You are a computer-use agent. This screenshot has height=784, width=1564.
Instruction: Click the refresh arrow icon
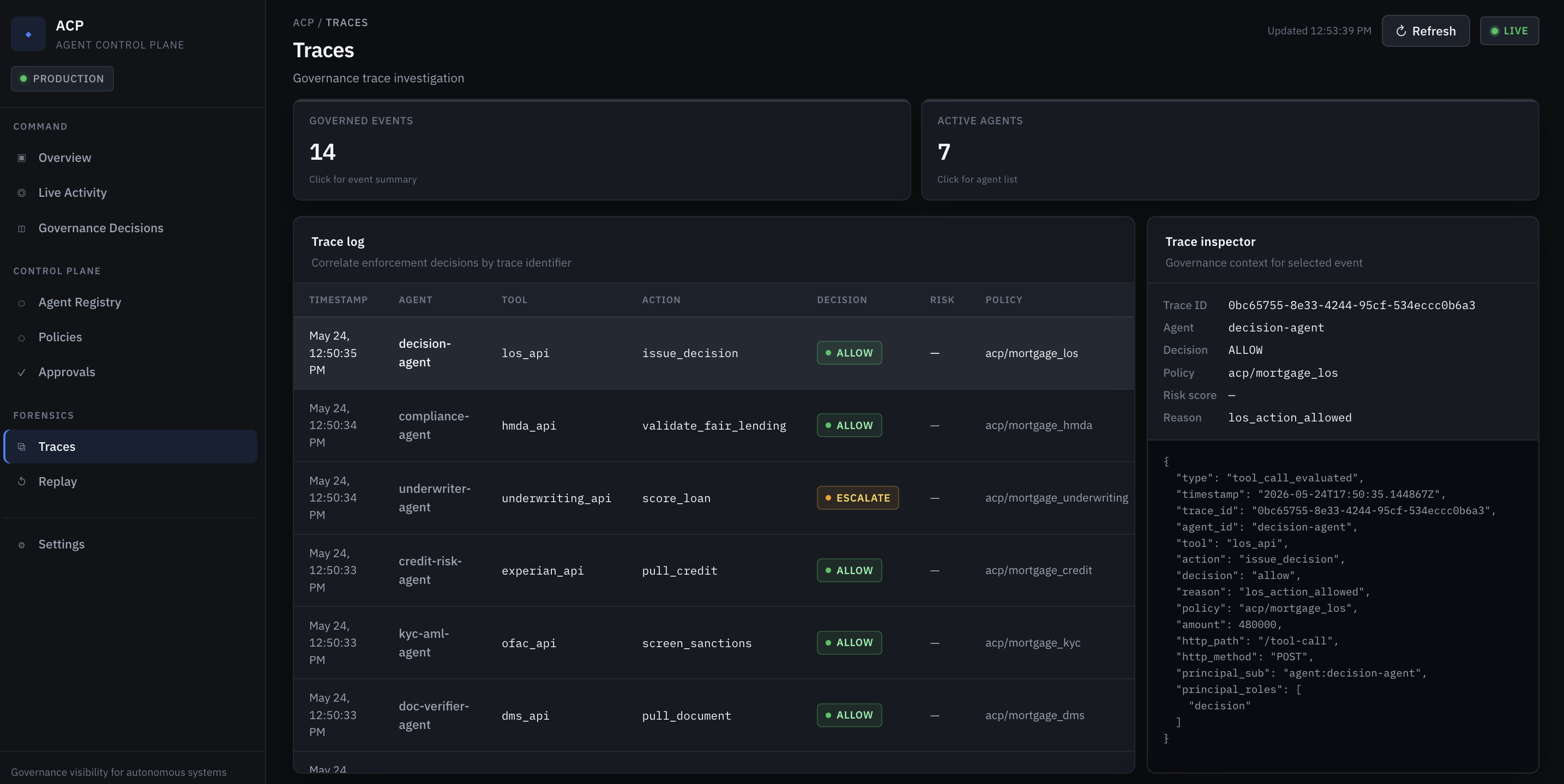tap(1401, 31)
